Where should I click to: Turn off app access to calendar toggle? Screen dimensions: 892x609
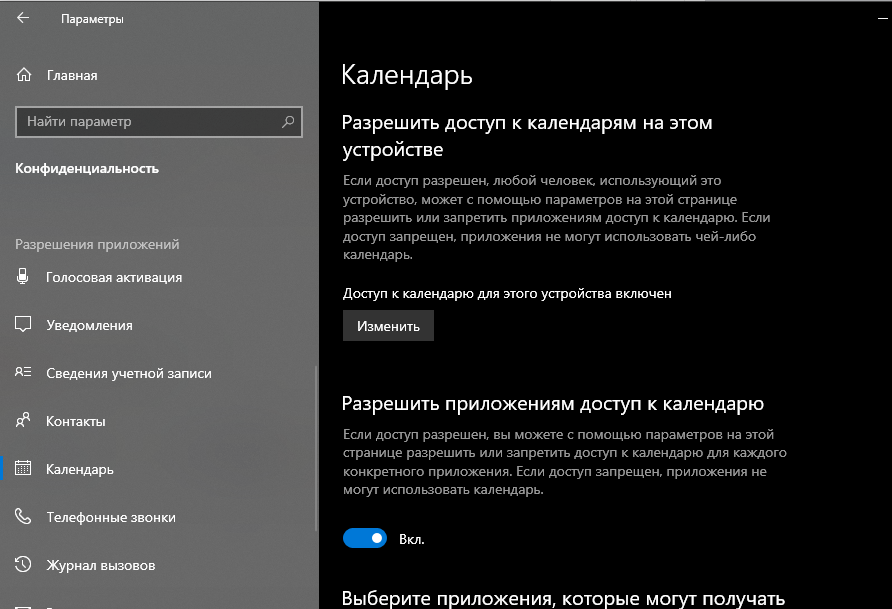point(365,539)
